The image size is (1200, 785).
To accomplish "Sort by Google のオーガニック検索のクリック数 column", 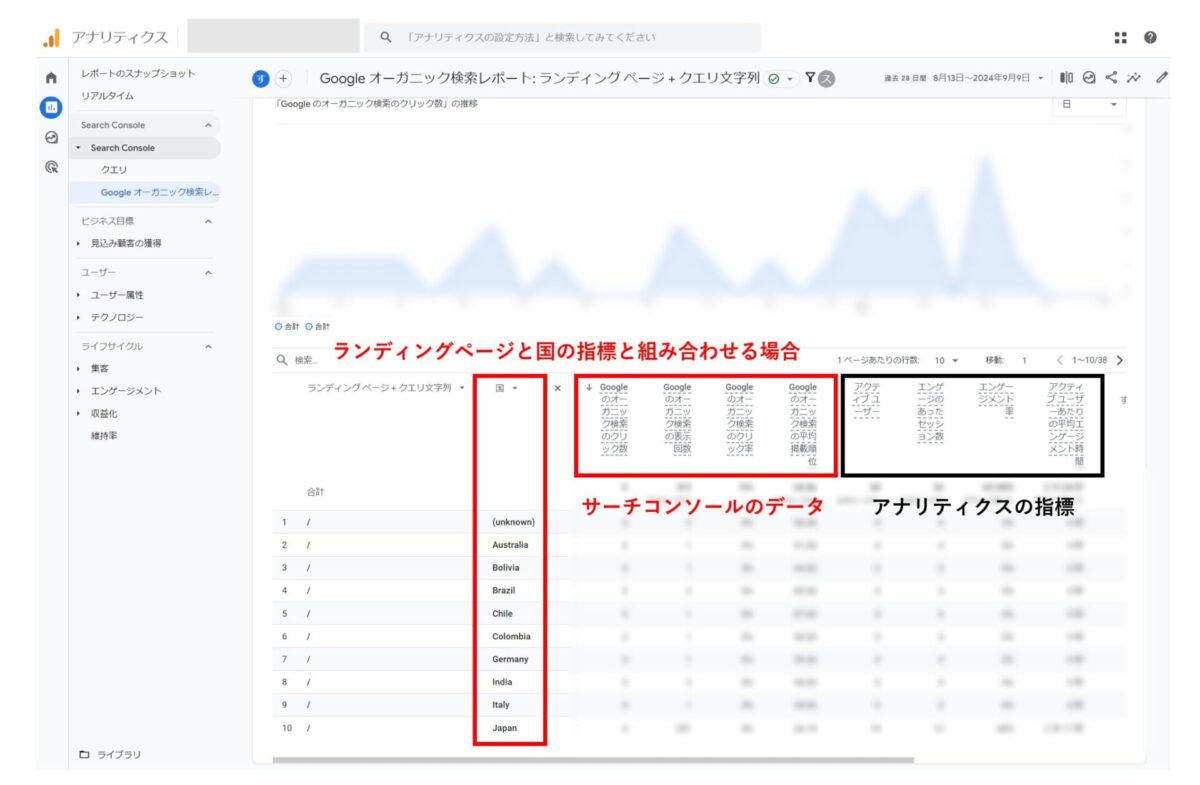I will point(614,418).
